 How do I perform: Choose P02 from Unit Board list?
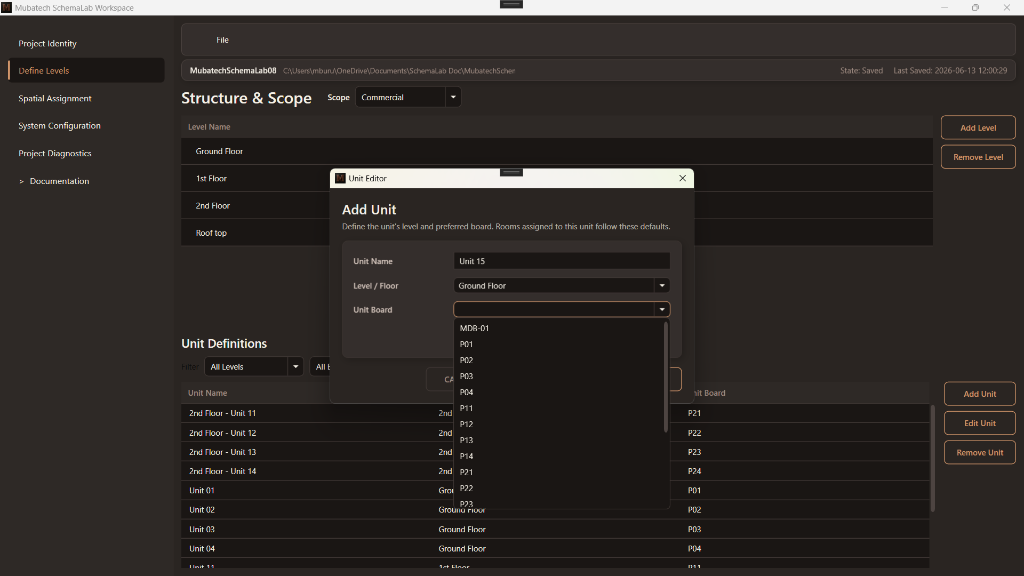[559, 360]
